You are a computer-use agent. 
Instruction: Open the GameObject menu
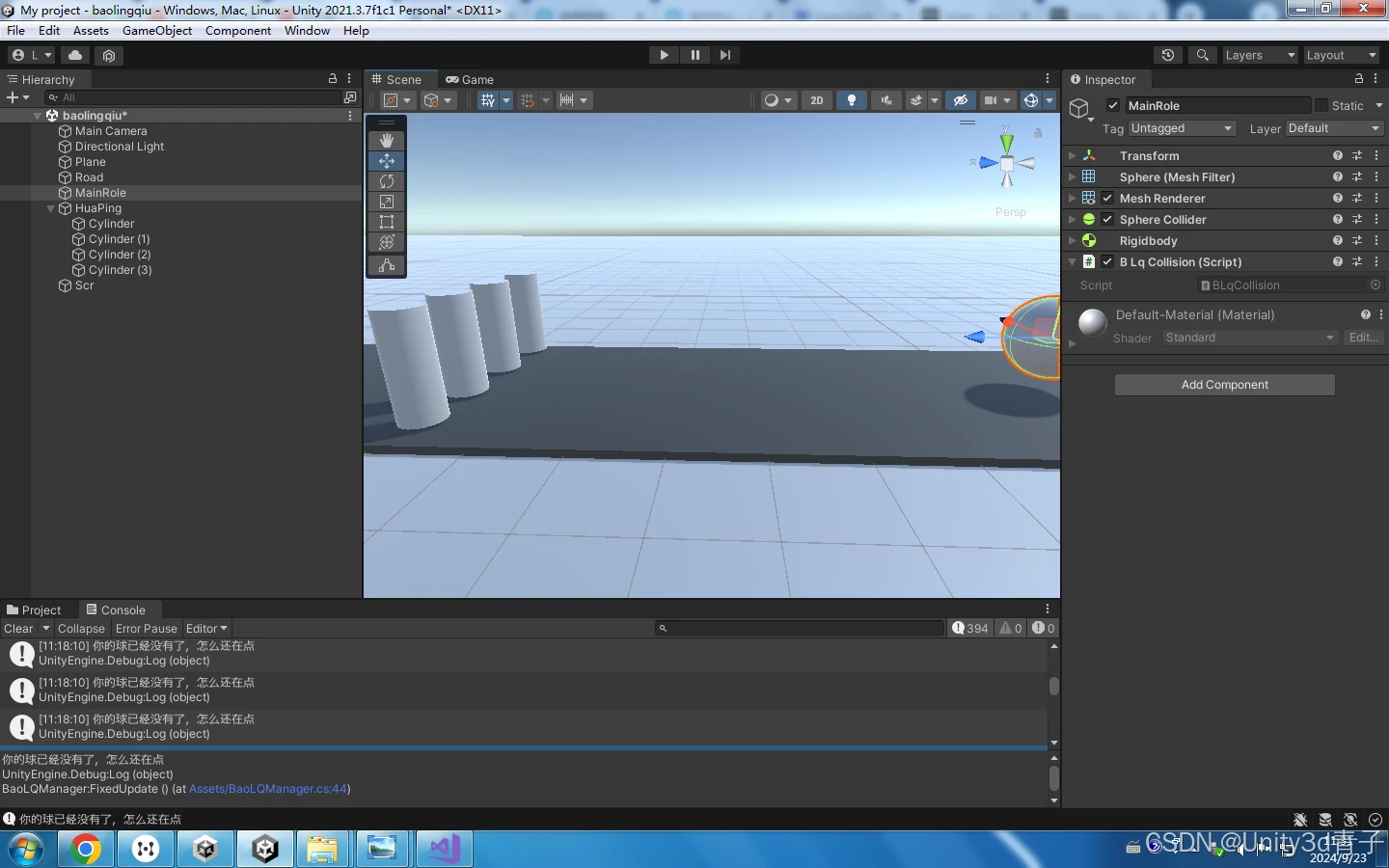tap(157, 31)
